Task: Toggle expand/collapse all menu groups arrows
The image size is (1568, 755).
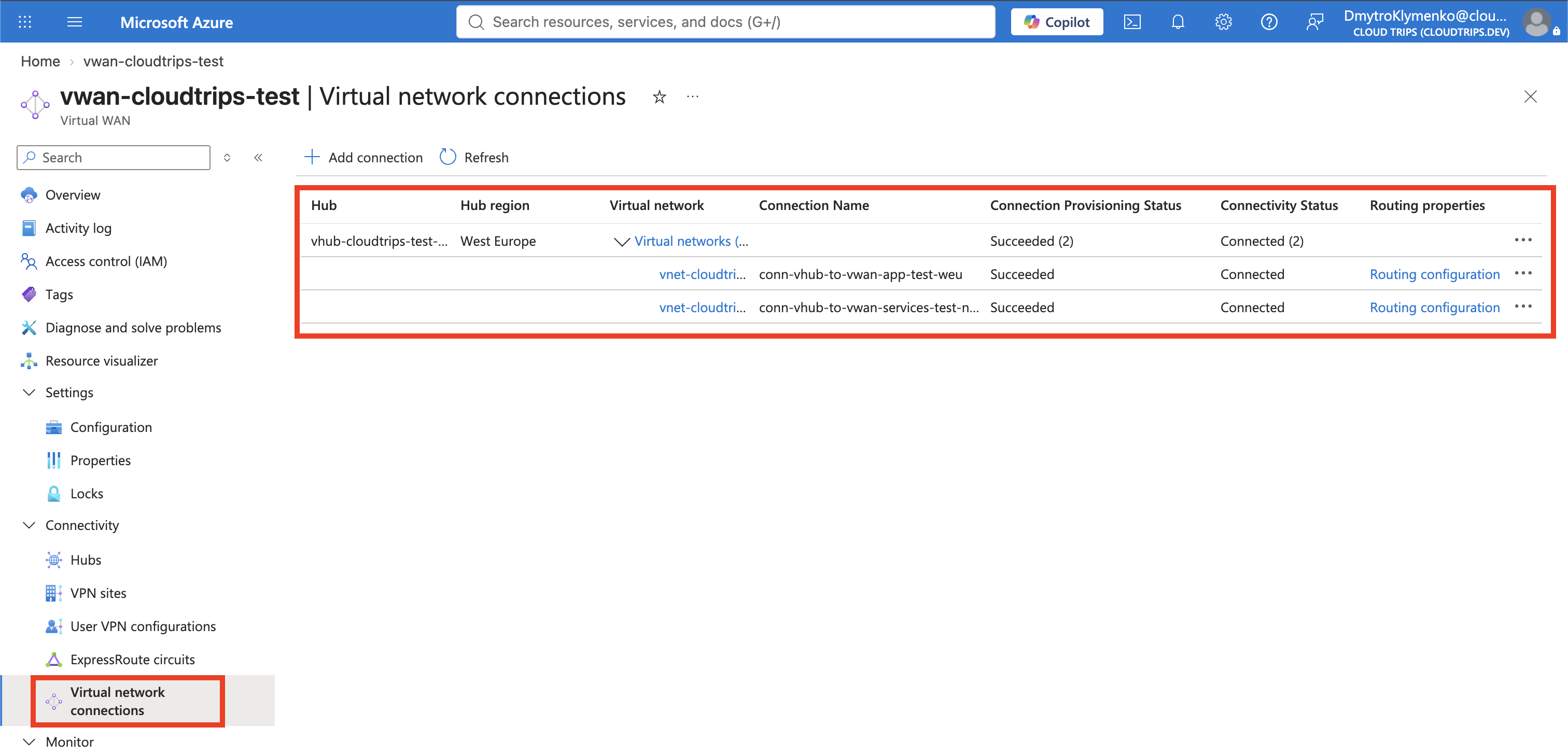Action: point(227,158)
